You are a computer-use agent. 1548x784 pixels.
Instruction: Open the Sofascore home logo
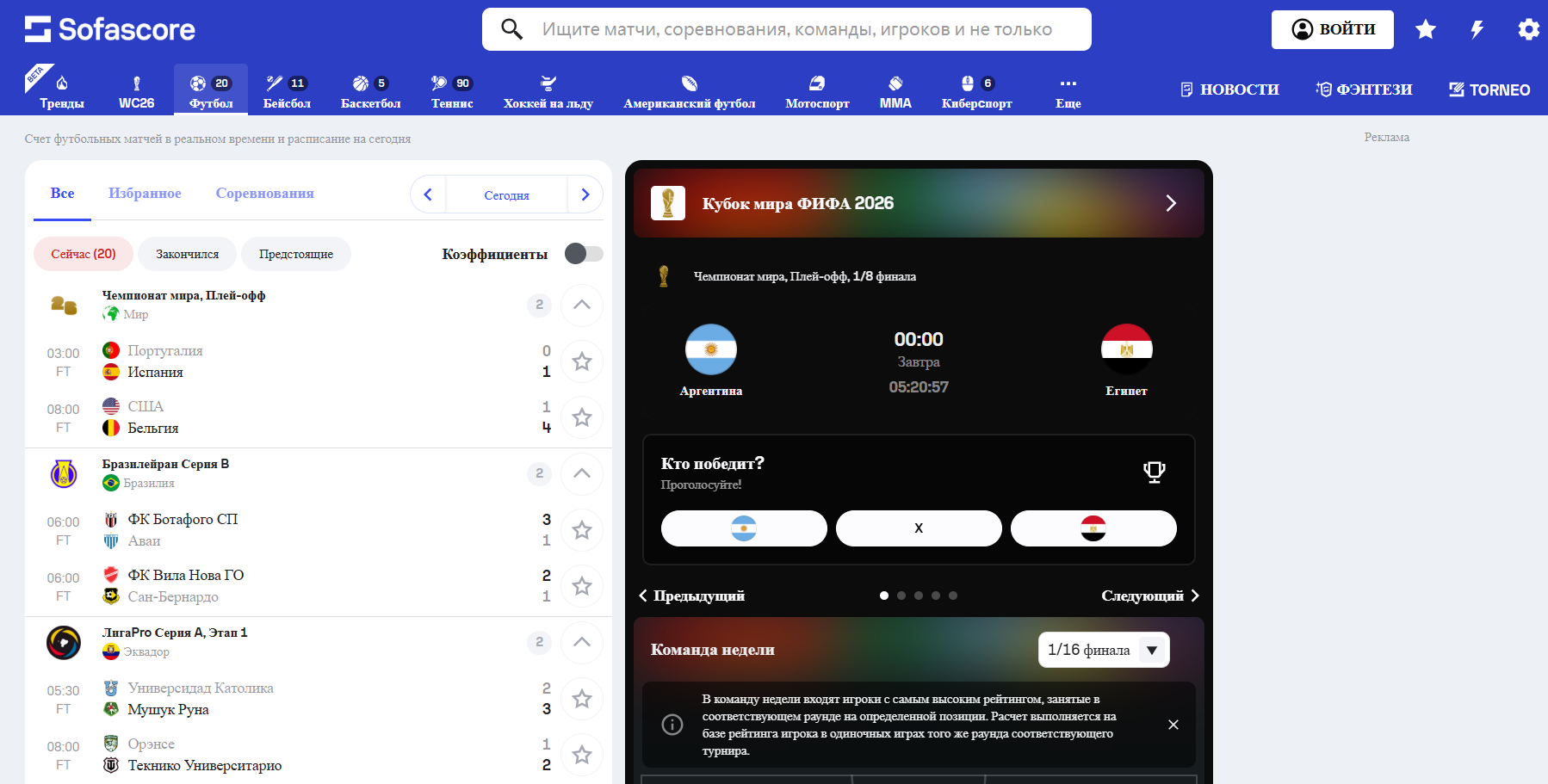[110, 29]
